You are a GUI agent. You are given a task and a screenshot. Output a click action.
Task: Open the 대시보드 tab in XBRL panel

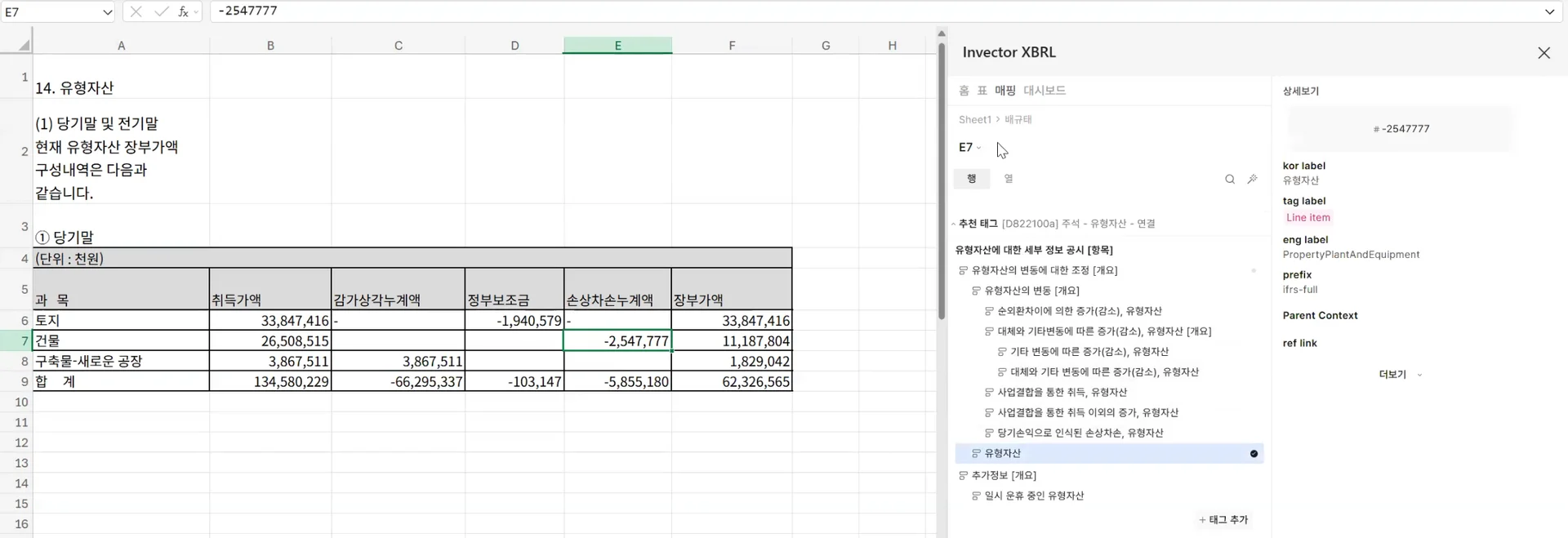tap(1045, 91)
